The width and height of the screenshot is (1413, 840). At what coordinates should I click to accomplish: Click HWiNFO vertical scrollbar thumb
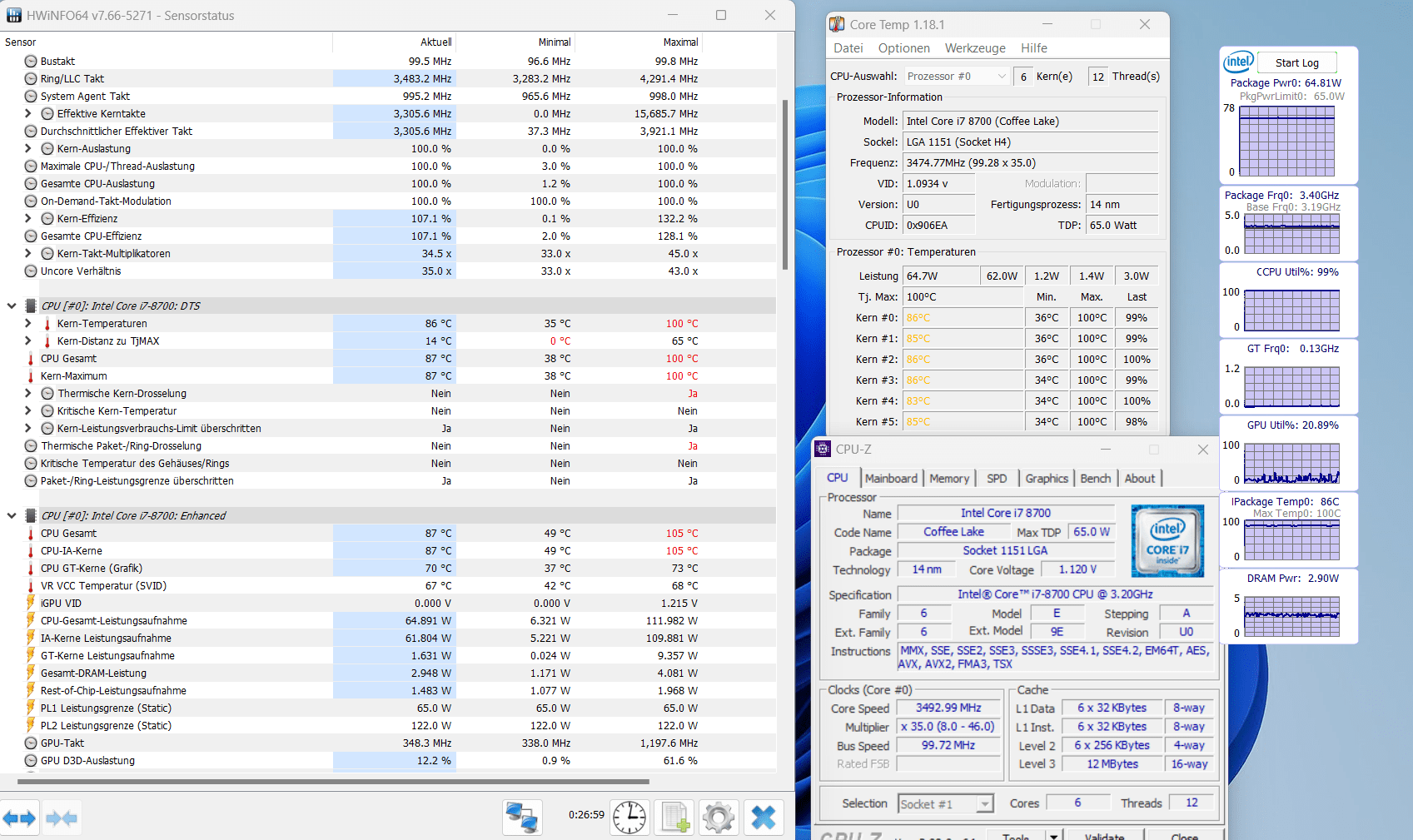[784, 185]
